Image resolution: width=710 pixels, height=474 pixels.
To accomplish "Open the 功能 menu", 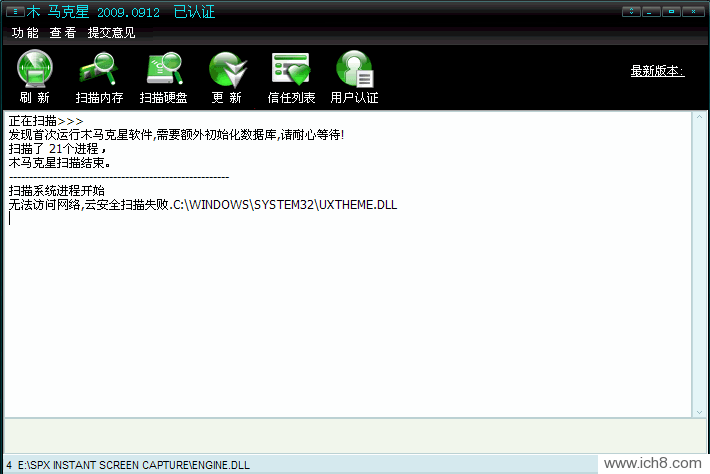I will click(x=25, y=33).
